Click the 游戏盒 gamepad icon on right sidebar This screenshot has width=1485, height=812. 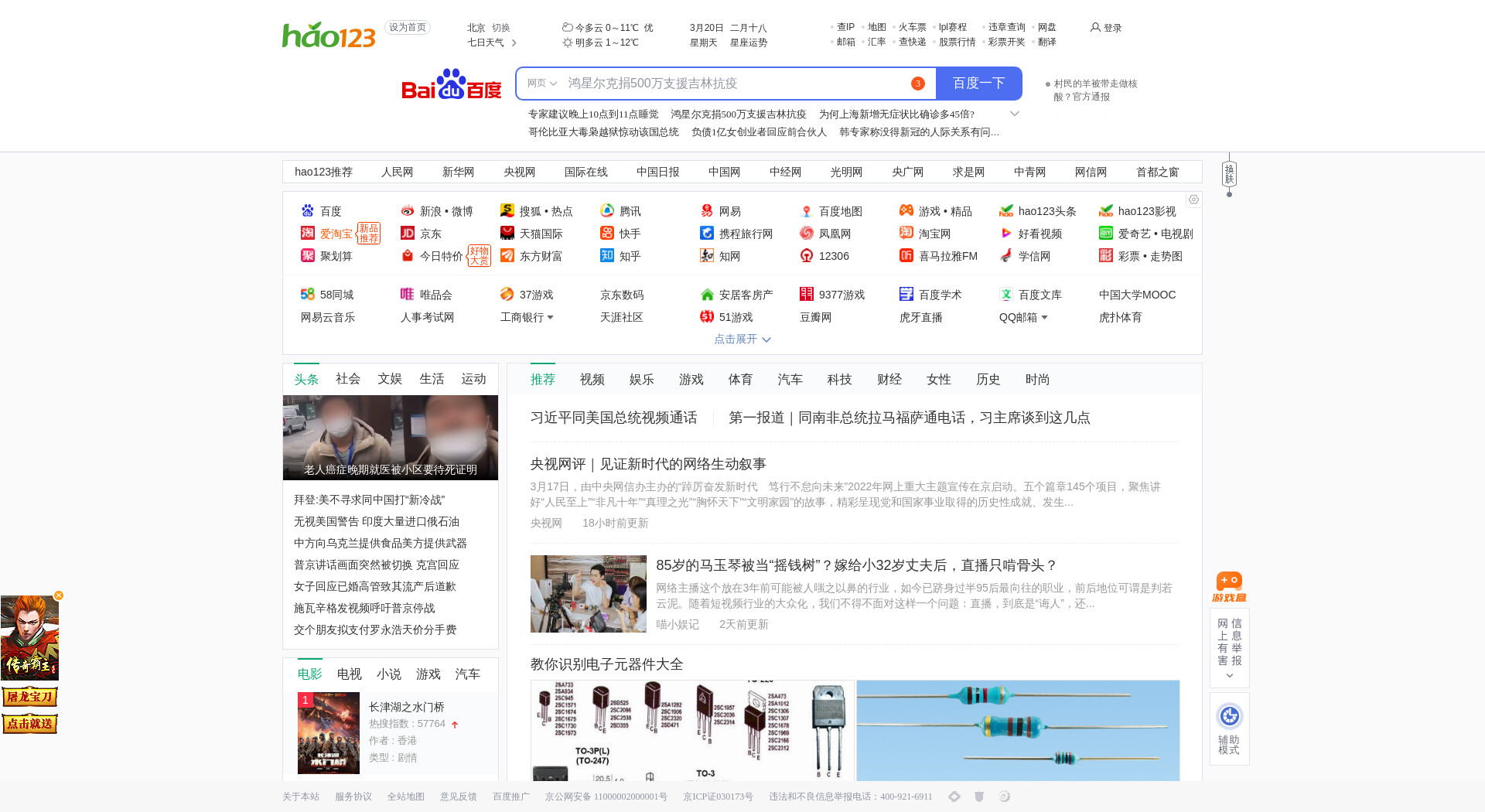tap(1229, 587)
